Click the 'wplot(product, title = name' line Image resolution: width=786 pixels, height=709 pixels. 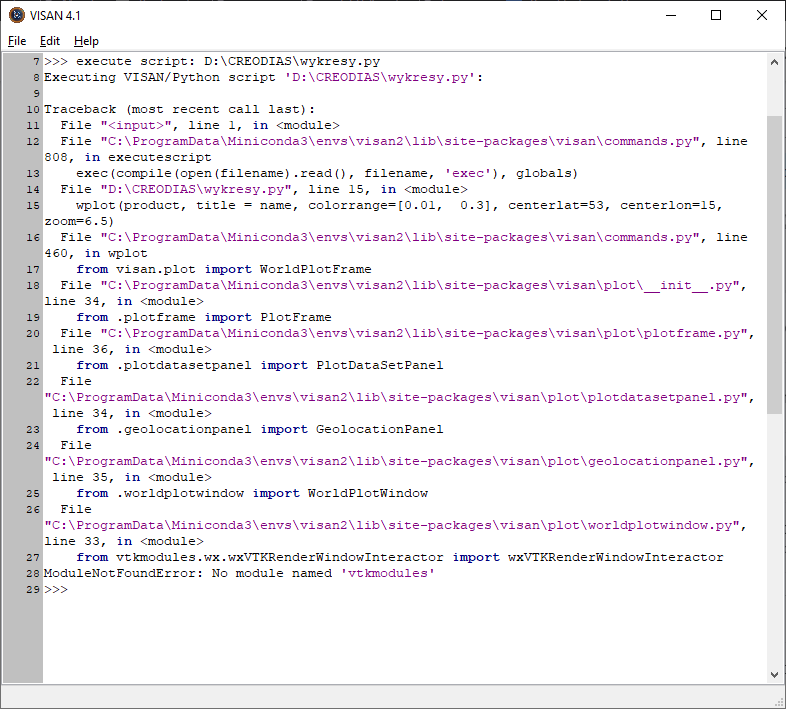399,206
